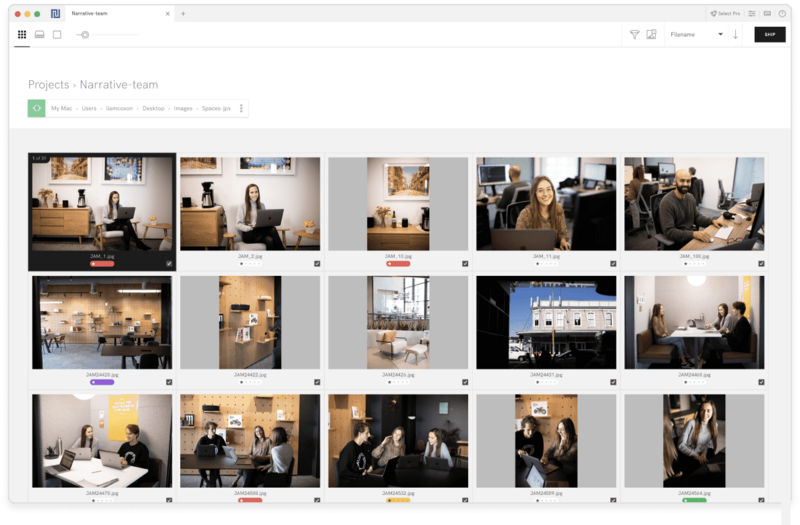Click the SHIP button
800x525 pixels.
(770, 34)
